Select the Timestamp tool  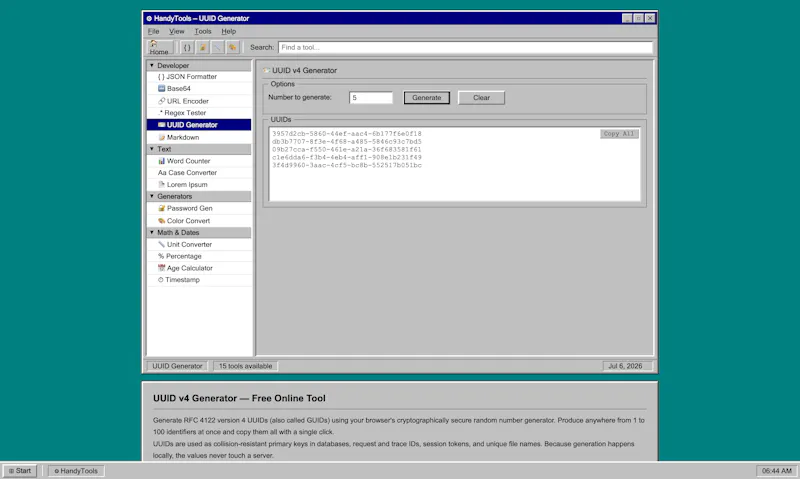[x=199, y=280]
